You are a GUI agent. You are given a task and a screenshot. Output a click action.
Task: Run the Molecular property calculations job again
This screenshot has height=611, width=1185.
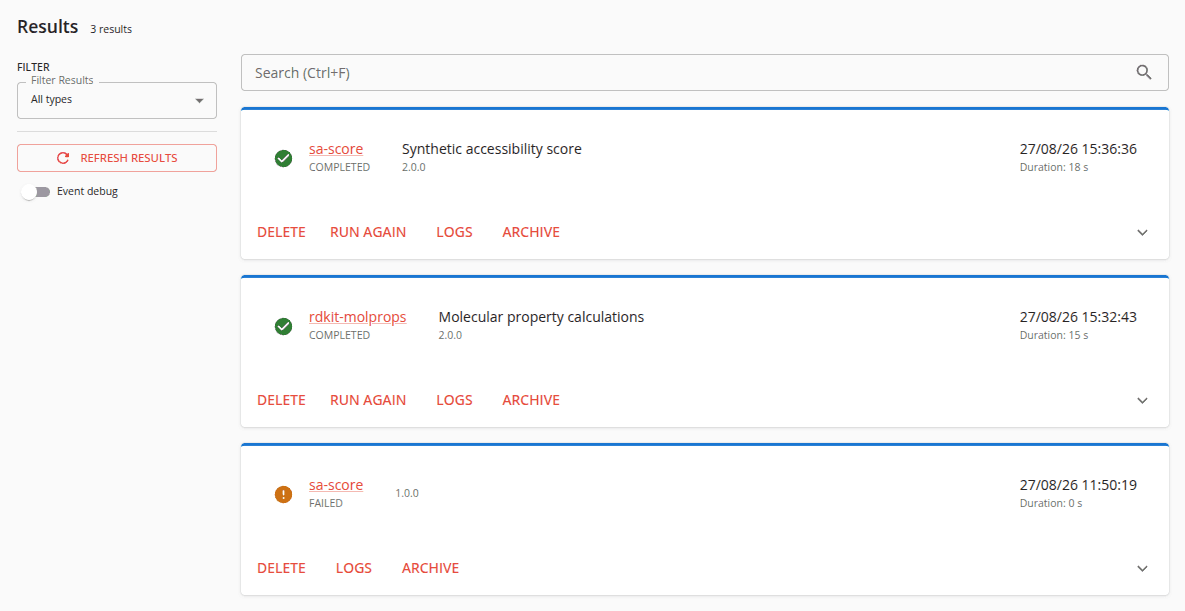tap(368, 400)
